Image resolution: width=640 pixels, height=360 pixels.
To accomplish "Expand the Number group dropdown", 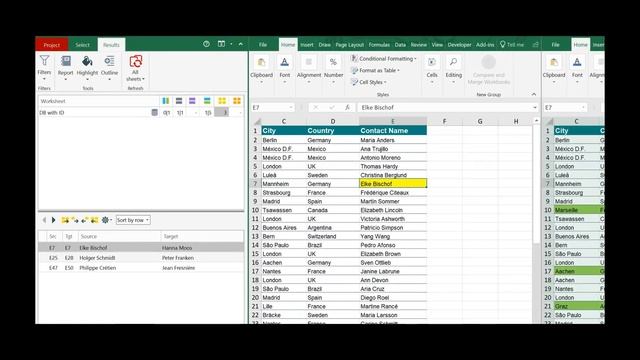I will (x=333, y=69).
